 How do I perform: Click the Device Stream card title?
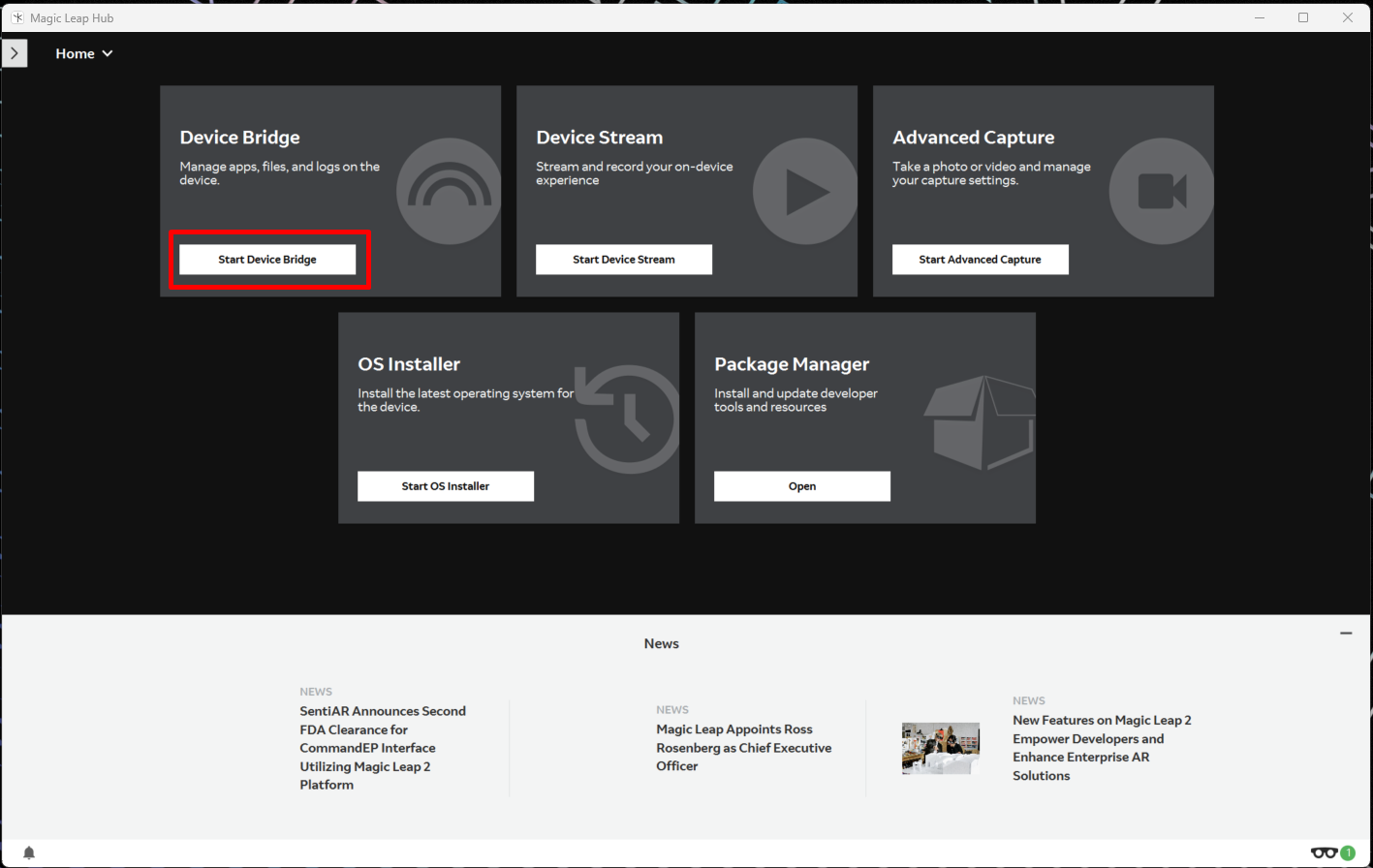[600, 138]
